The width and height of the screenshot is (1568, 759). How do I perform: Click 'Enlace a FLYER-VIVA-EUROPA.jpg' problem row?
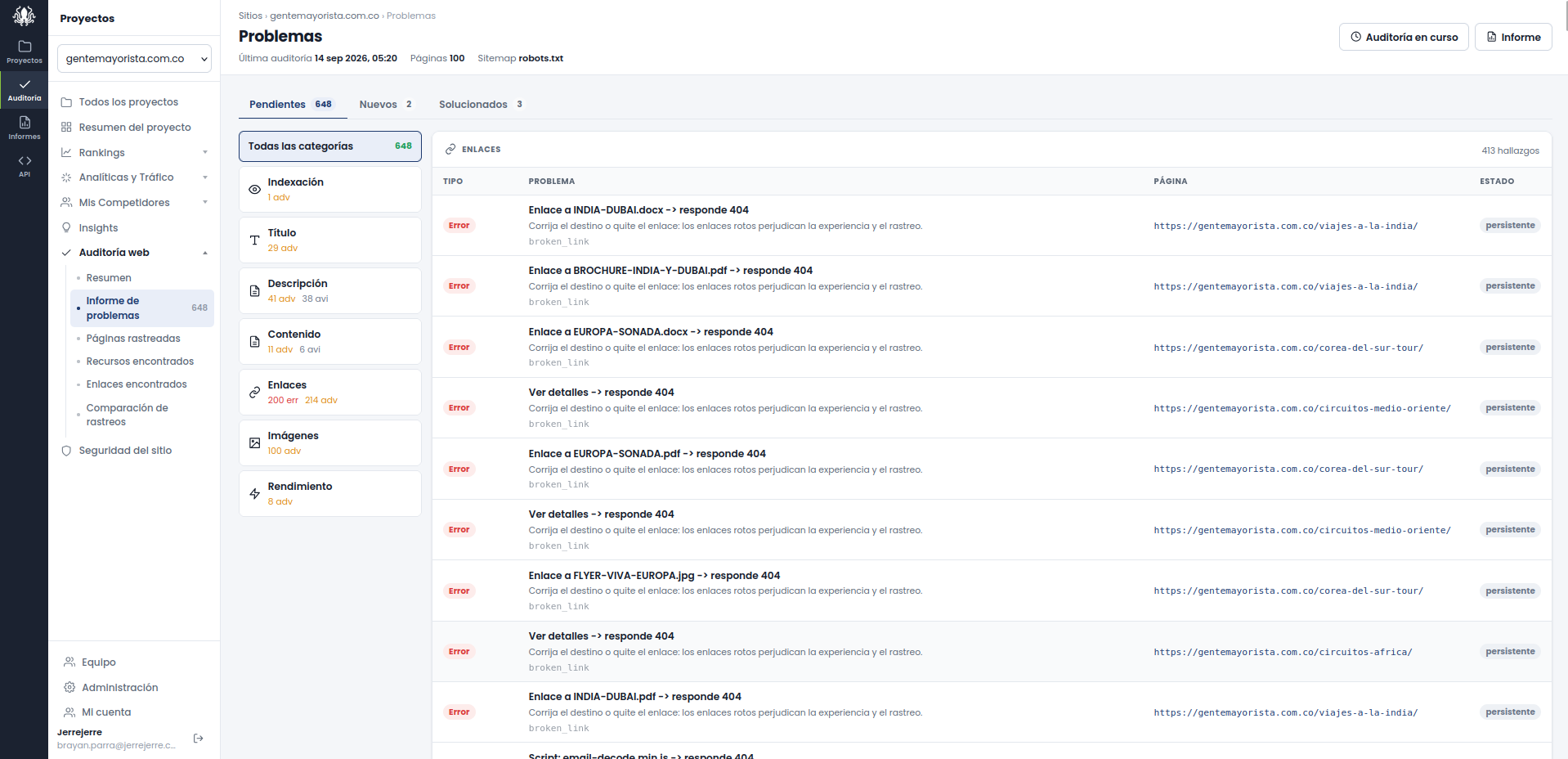click(992, 591)
